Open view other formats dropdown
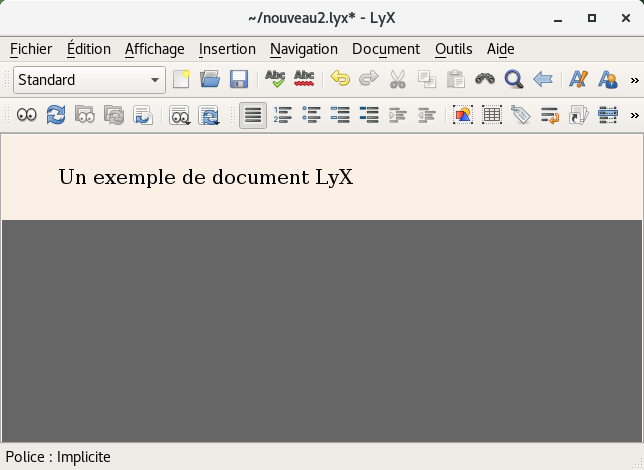 pos(179,115)
